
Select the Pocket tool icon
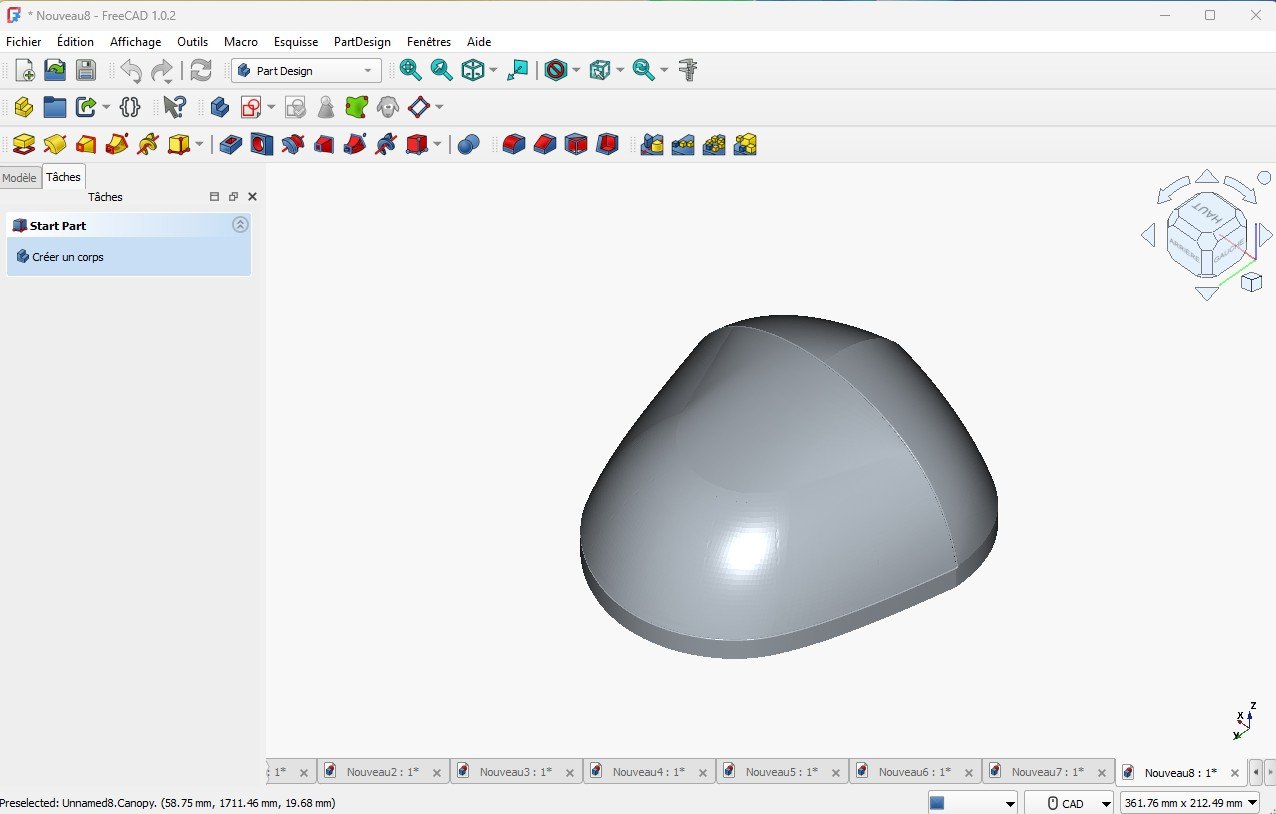pos(230,145)
